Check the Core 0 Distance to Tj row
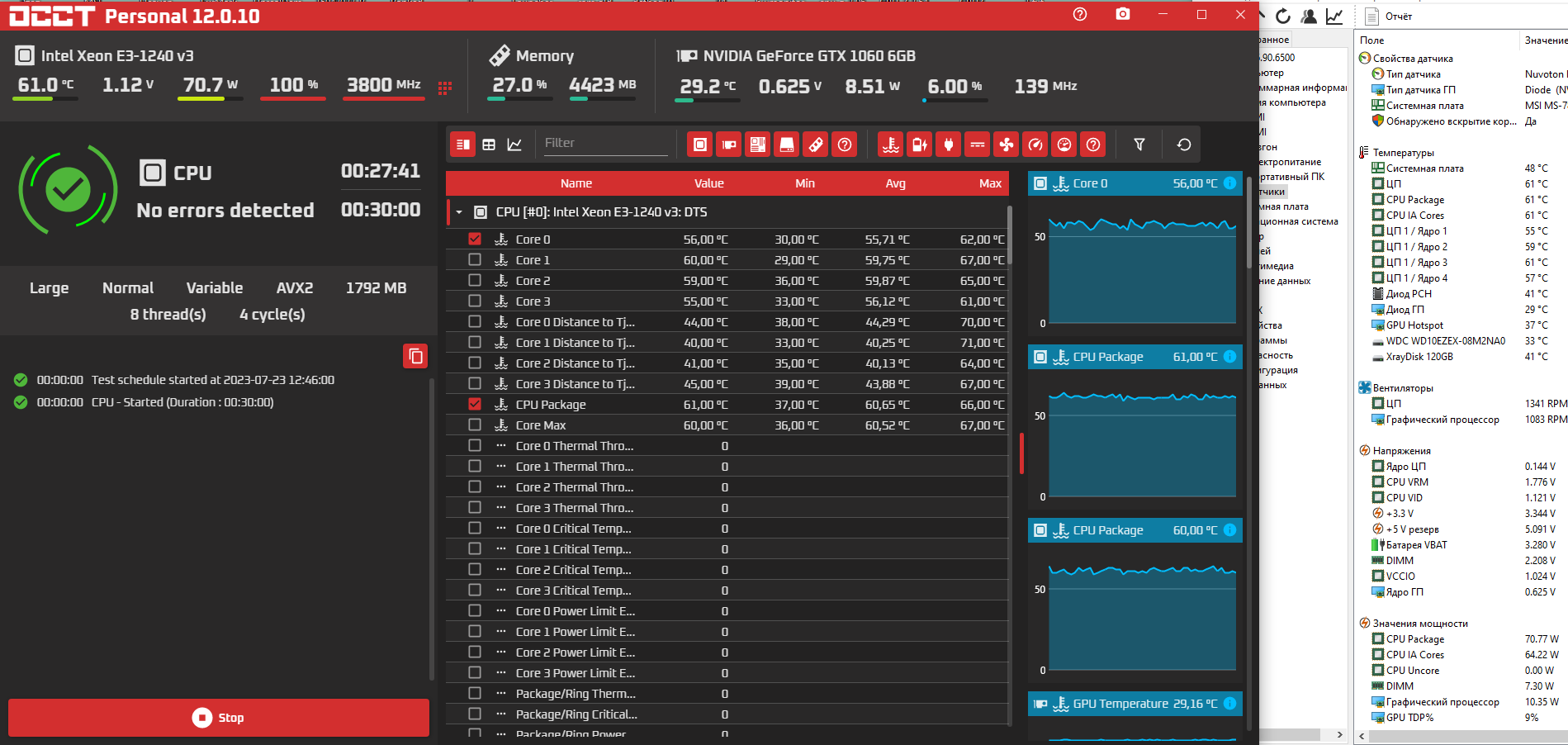The width and height of the screenshot is (1568, 745). [x=475, y=321]
